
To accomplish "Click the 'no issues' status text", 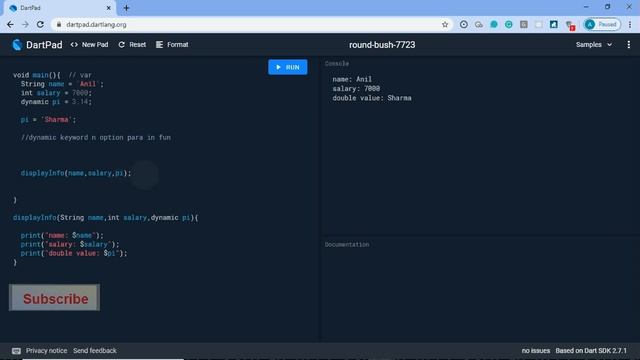I will click(x=536, y=351).
